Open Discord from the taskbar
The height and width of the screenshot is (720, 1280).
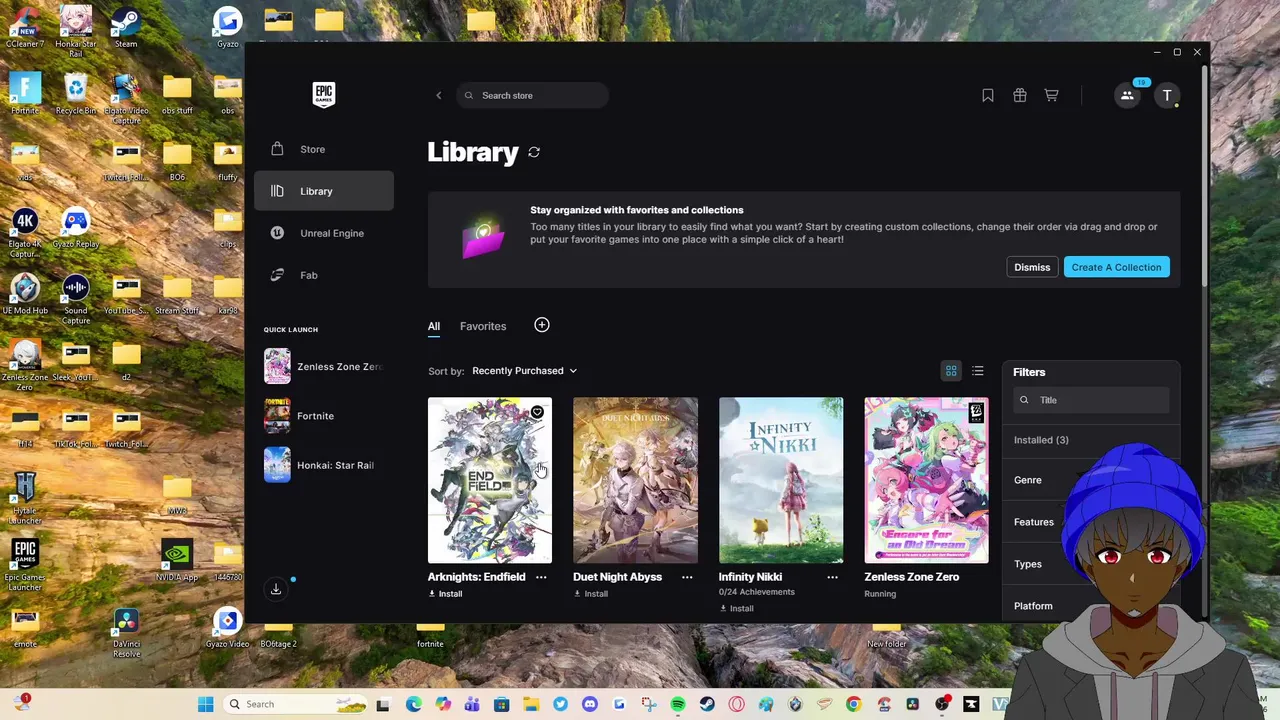pyautogui.click(x=589, y=704)
